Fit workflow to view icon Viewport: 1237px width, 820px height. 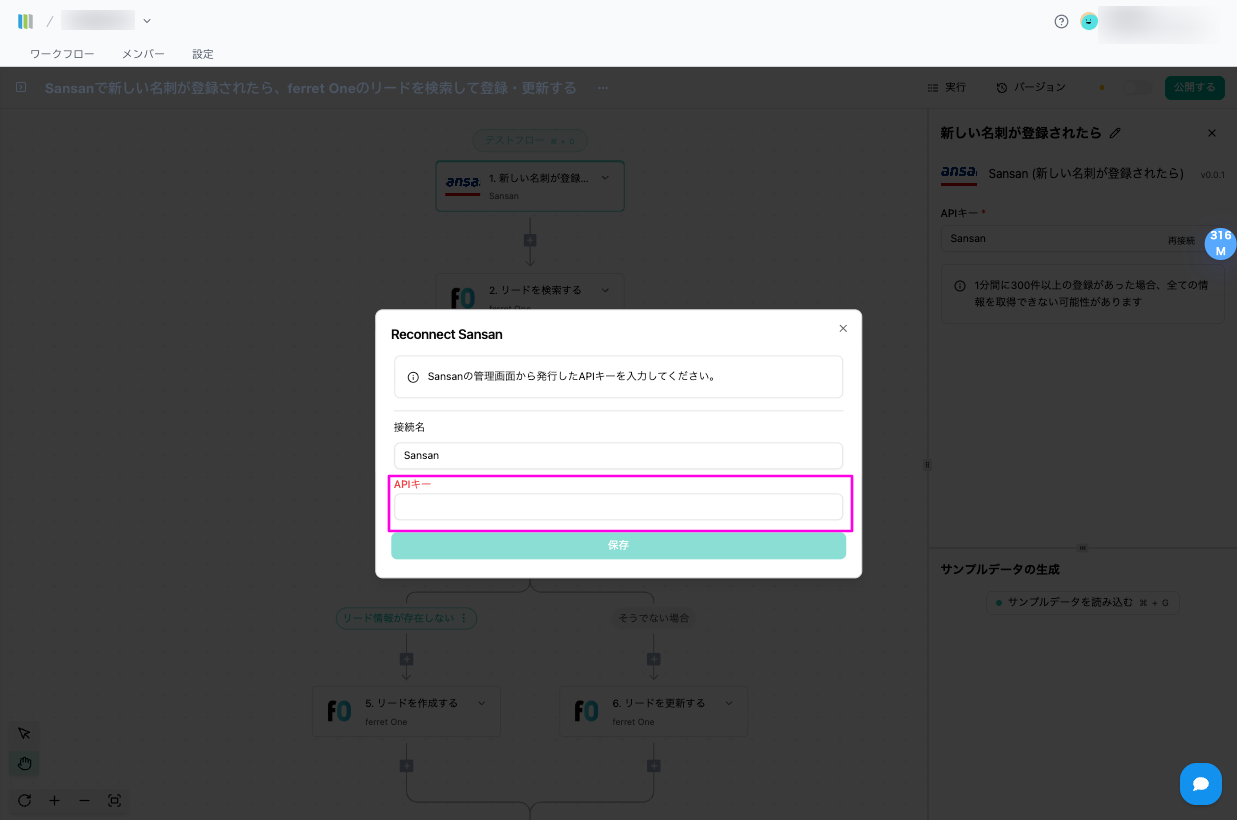(114, 800)
